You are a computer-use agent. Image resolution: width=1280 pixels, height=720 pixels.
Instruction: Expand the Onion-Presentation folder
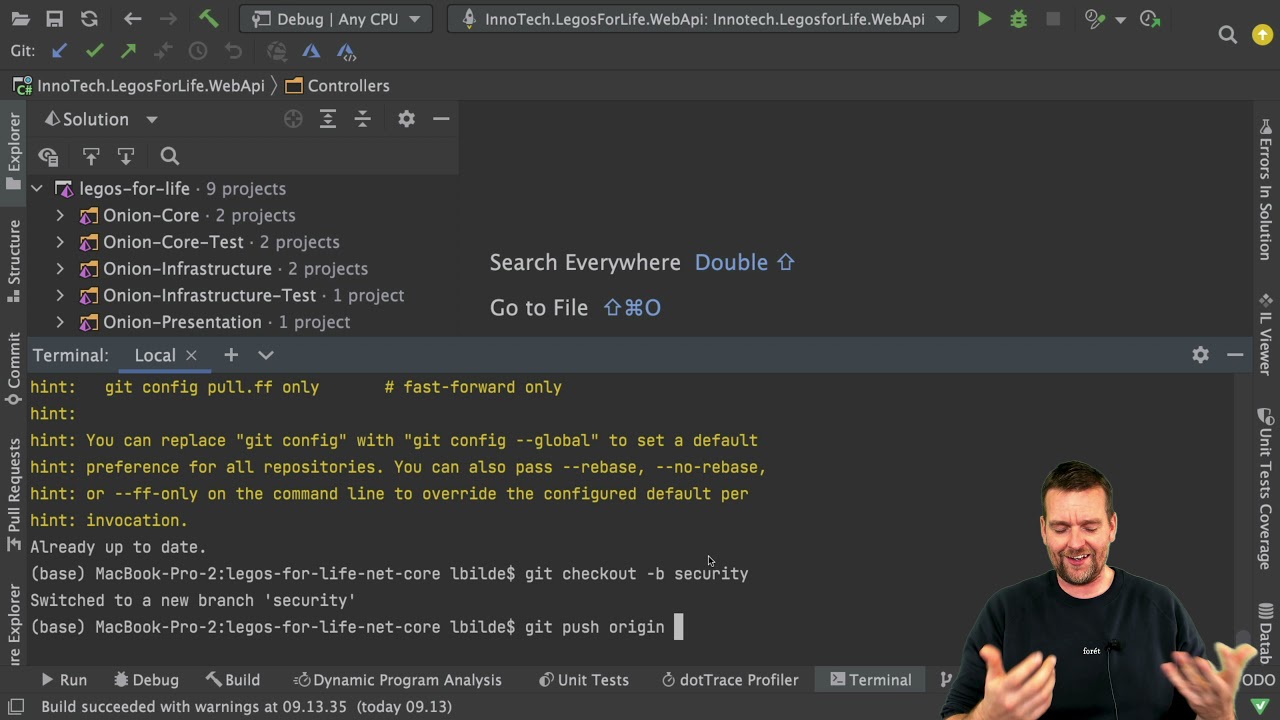60,322
